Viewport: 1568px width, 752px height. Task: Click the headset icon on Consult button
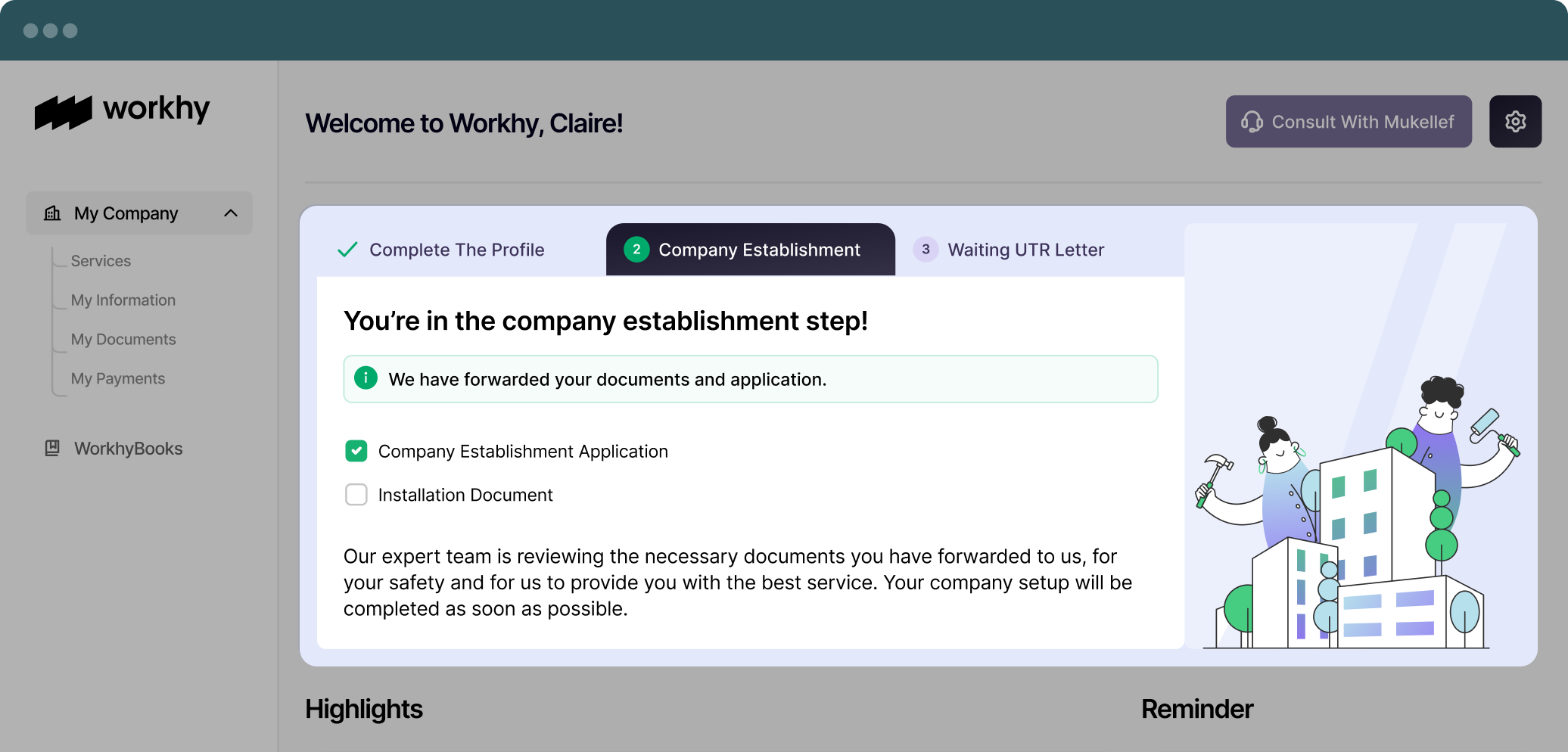pyautogui.click(x=1252, y=122)
